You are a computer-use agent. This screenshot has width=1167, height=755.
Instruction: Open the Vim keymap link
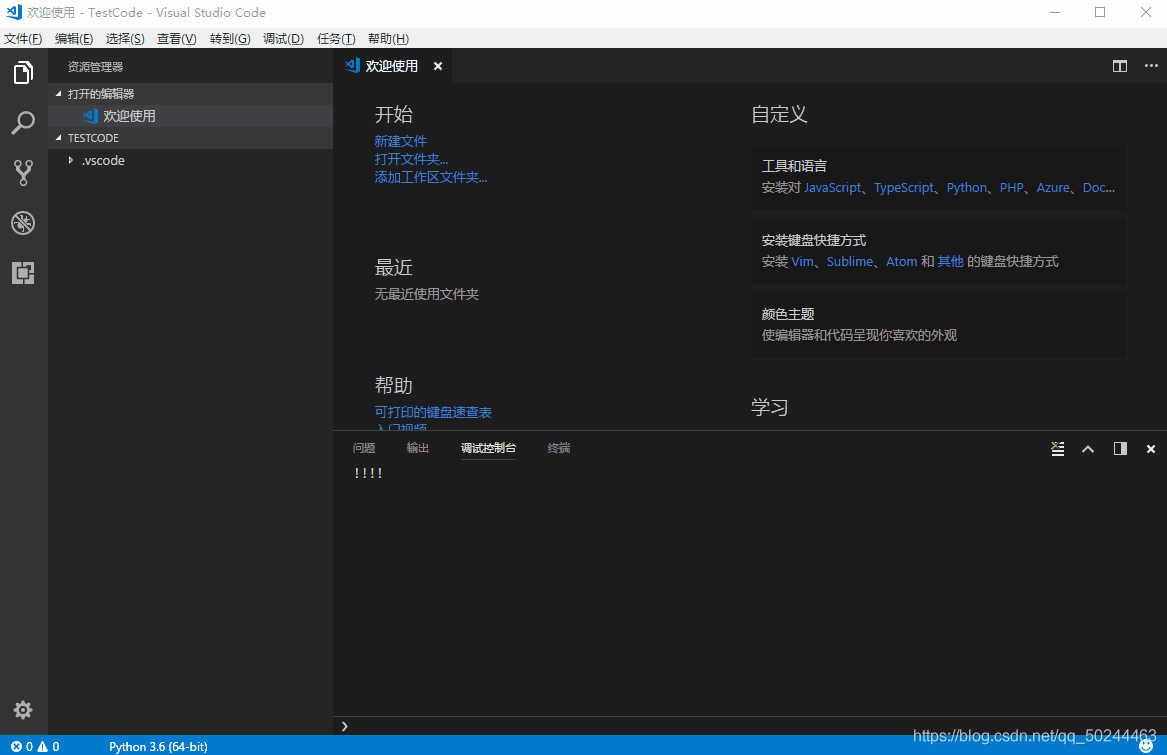[802, 261]
